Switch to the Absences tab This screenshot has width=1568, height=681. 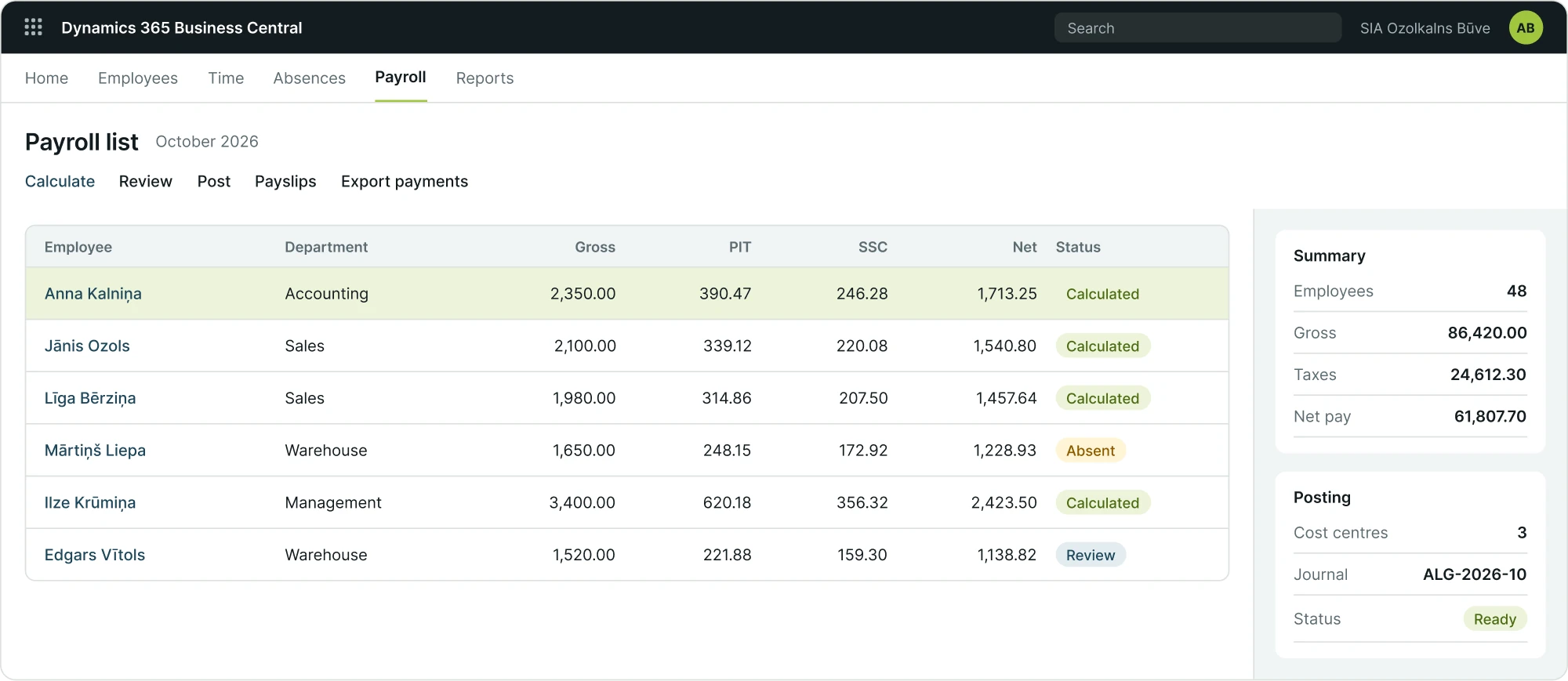coord(309,78)
